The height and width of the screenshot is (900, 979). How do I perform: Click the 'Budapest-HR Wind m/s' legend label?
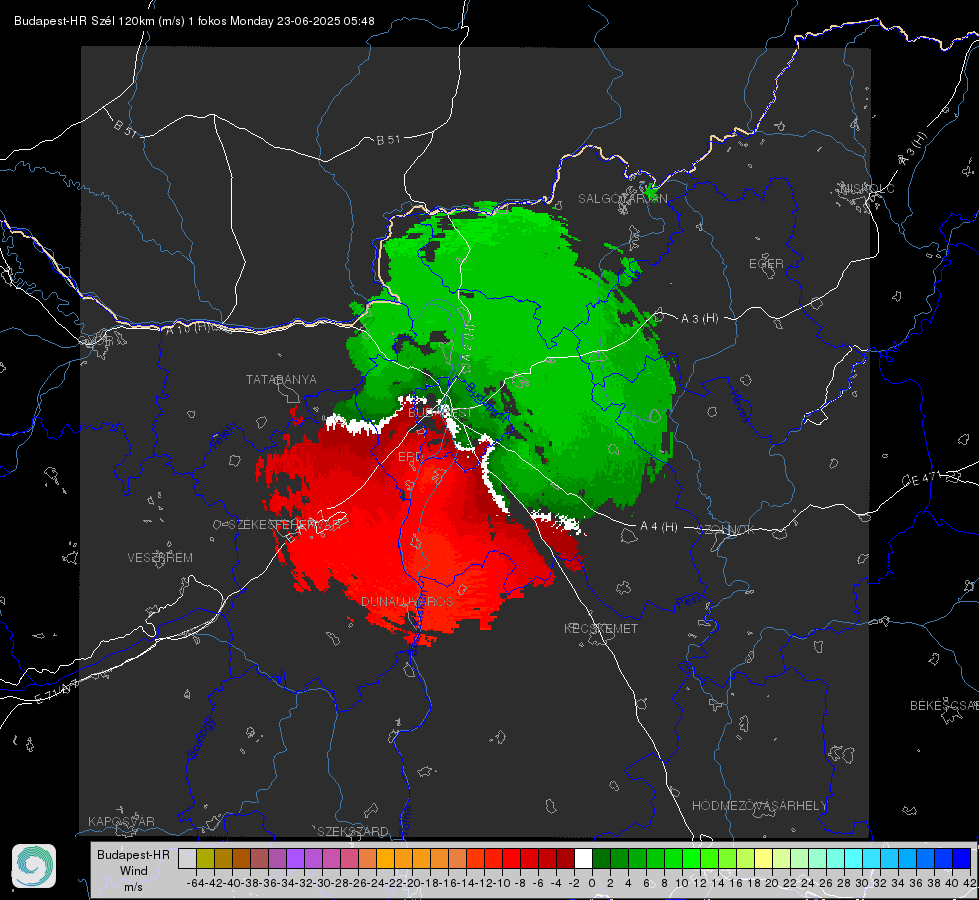tap(133, 870)
